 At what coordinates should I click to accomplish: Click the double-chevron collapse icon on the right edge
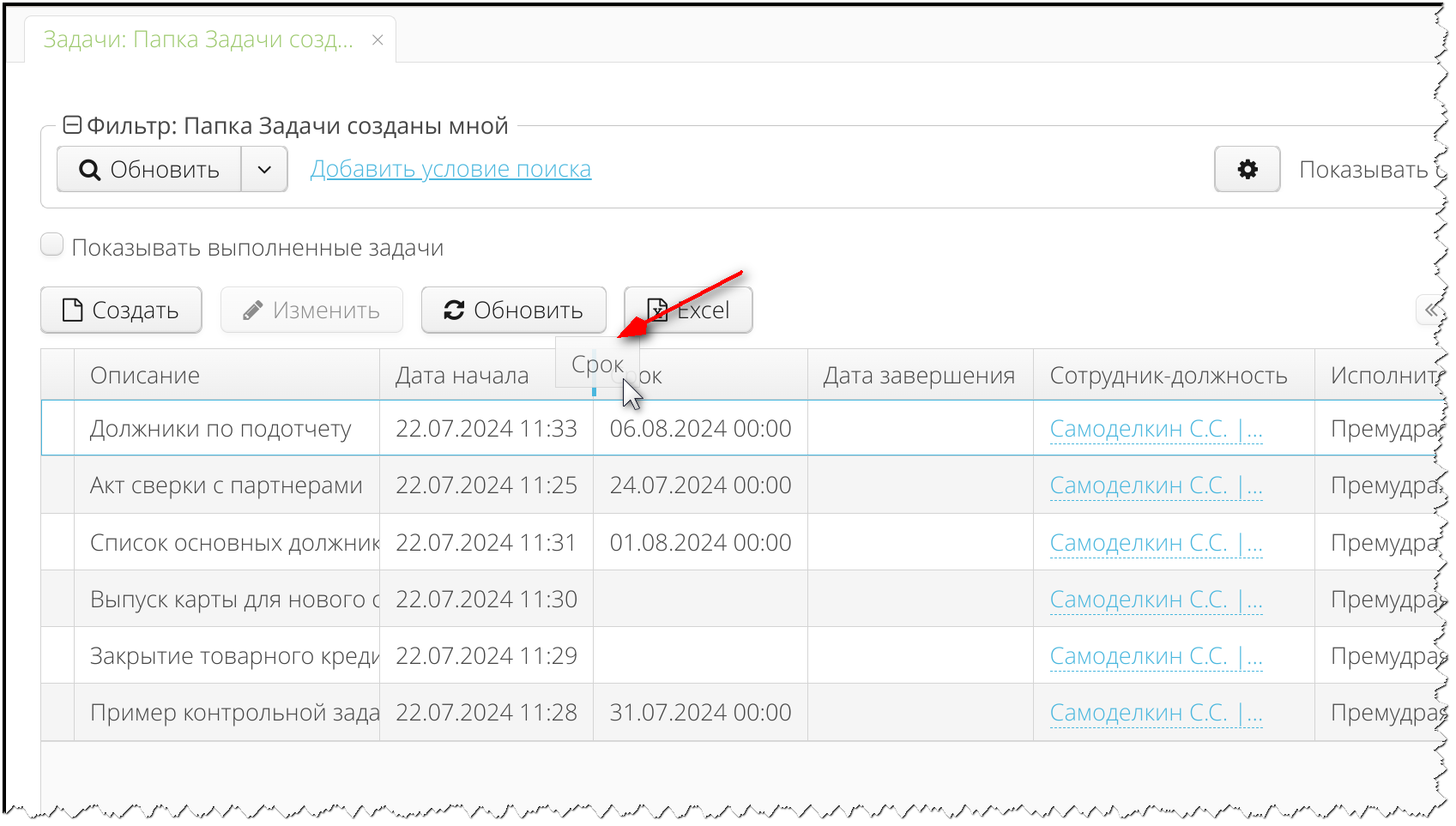tap(1429, 310)
